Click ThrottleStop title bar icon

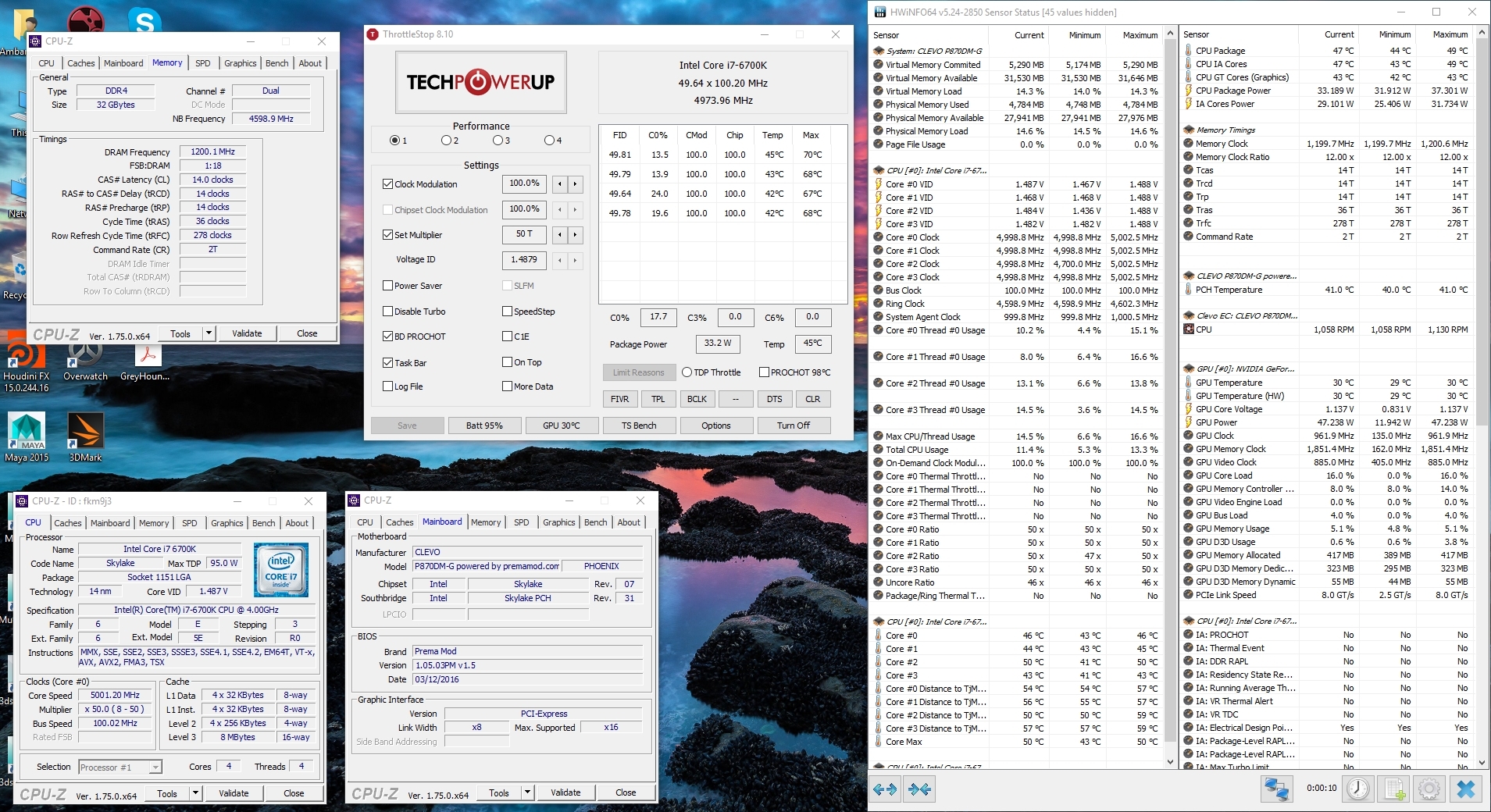tap(373, 34)
